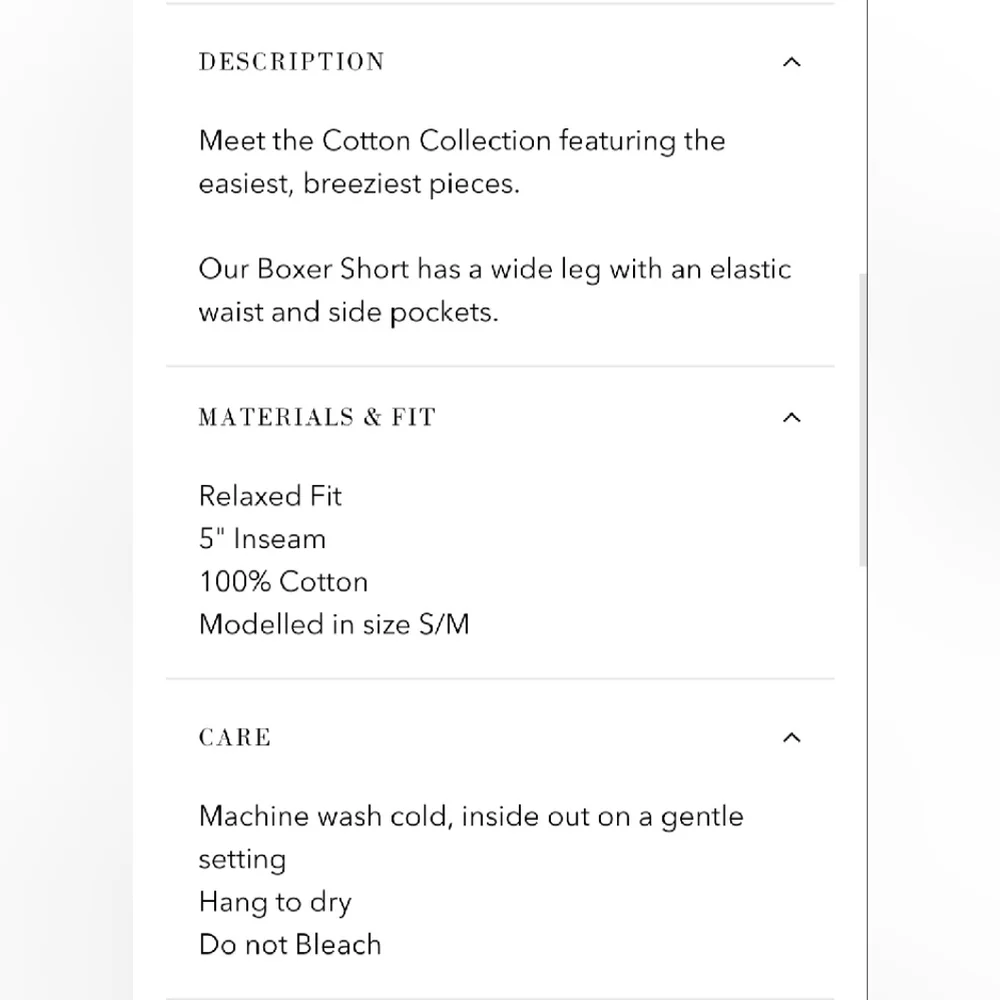This screenshot has width=1000, height=1000.
Task: Click scrollbar track below the thumb
Action: pyautogui.click(x=863, y=780)
